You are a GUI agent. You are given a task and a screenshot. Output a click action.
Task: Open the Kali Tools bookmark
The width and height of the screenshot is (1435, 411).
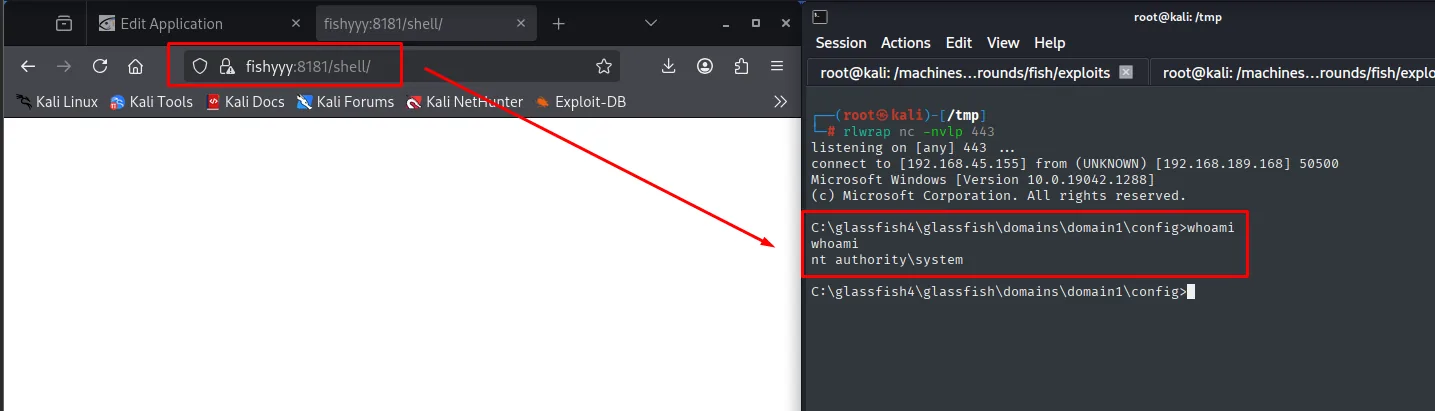pyautogui.click(x=151, y=101)
